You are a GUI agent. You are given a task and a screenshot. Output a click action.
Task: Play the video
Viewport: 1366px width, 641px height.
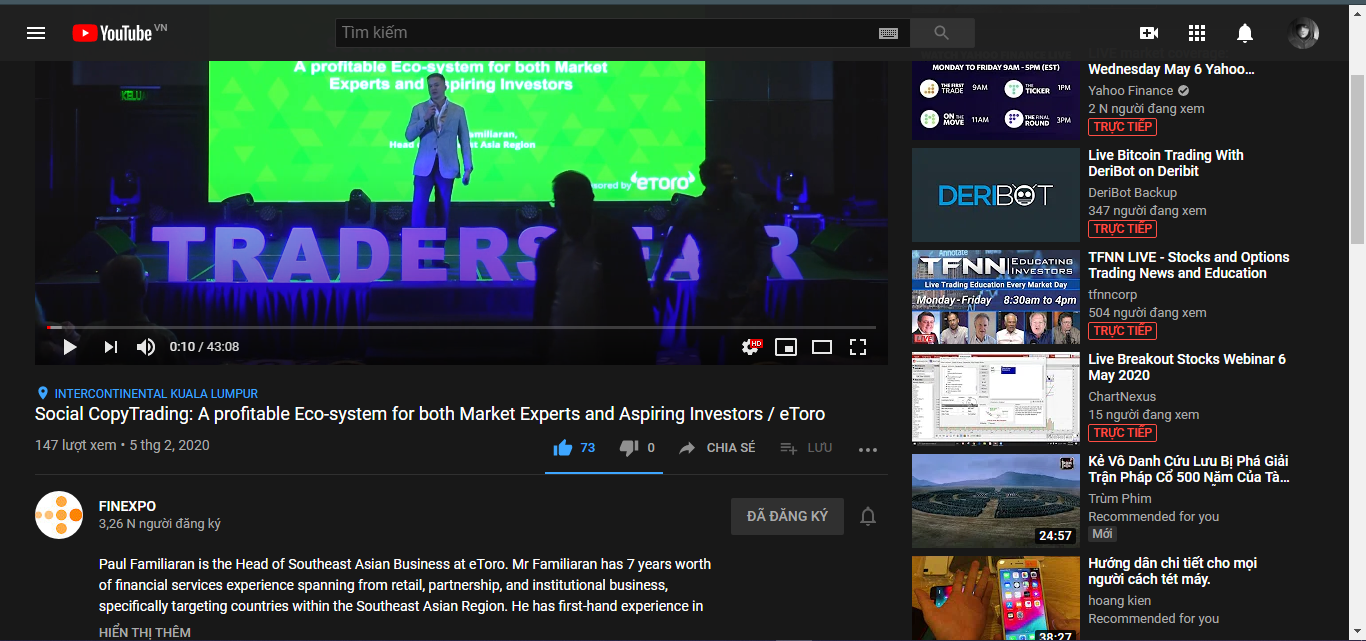pyautogui.click(x=70, y=347)
